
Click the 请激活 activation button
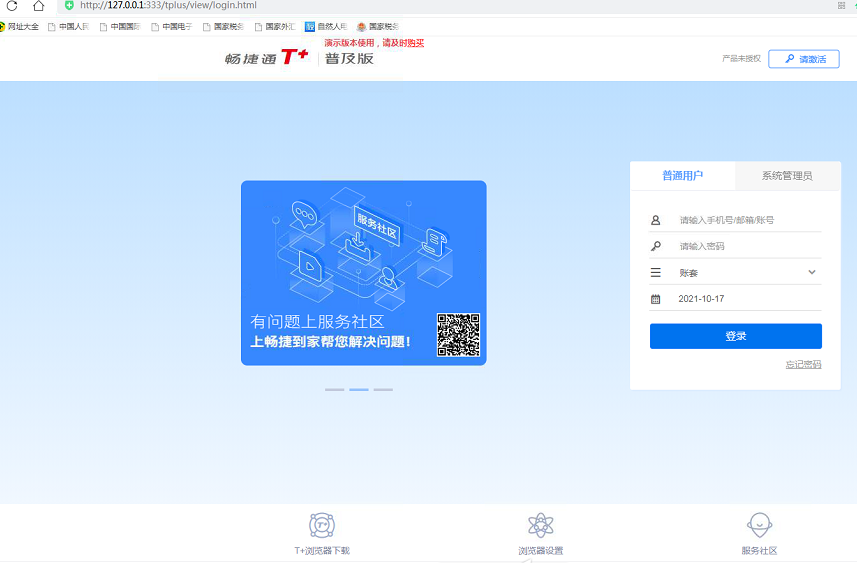click(x=803, y=59)
